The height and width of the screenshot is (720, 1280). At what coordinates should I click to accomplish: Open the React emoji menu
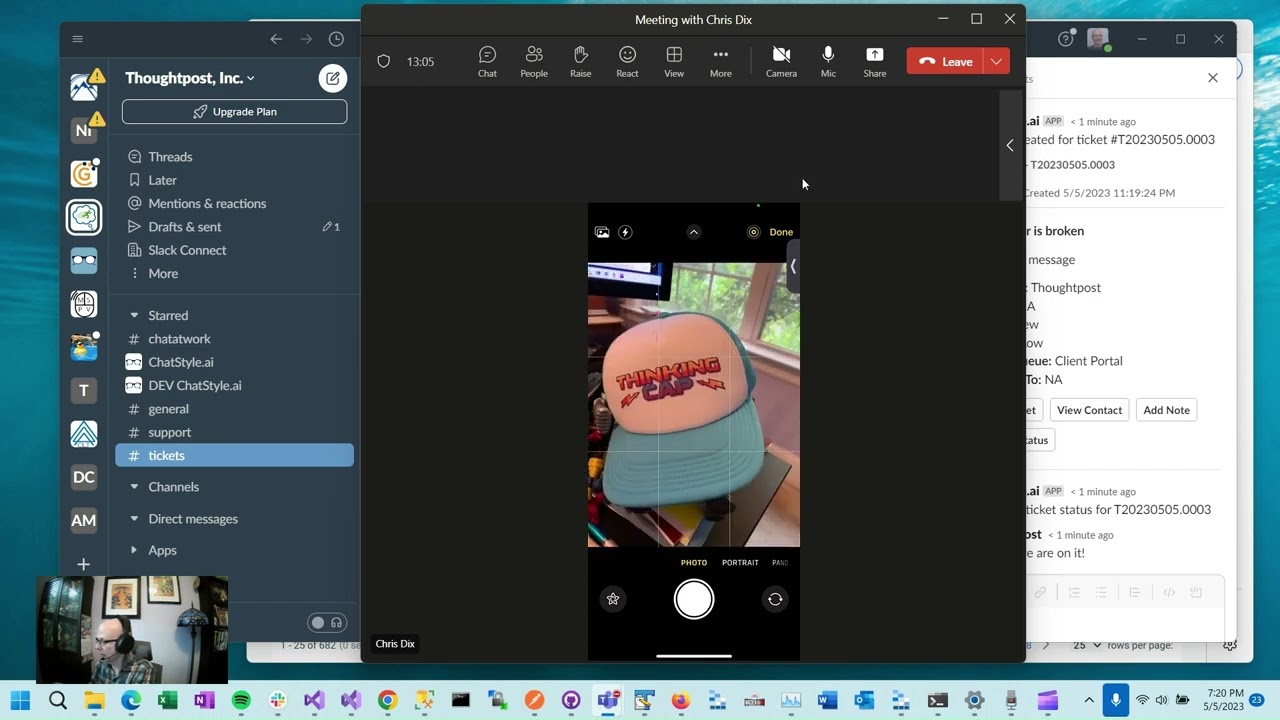click(x=627, y=62)
